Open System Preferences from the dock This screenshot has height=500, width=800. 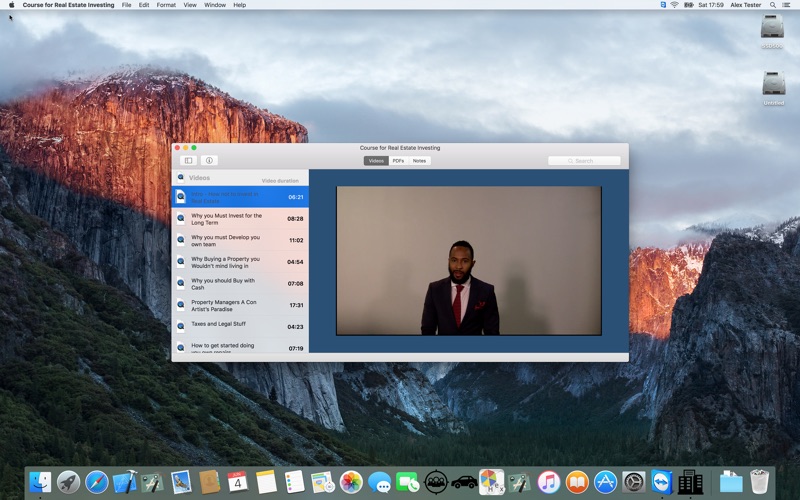click(x=634, y=482)
